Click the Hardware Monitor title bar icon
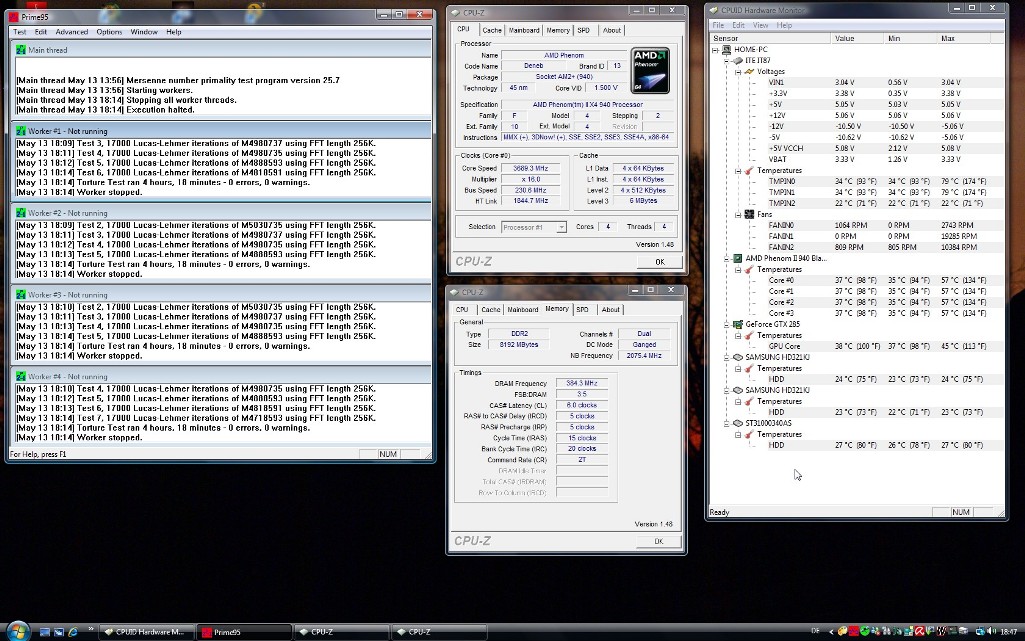The image size is (1025, 641). [x=714, y=10]
